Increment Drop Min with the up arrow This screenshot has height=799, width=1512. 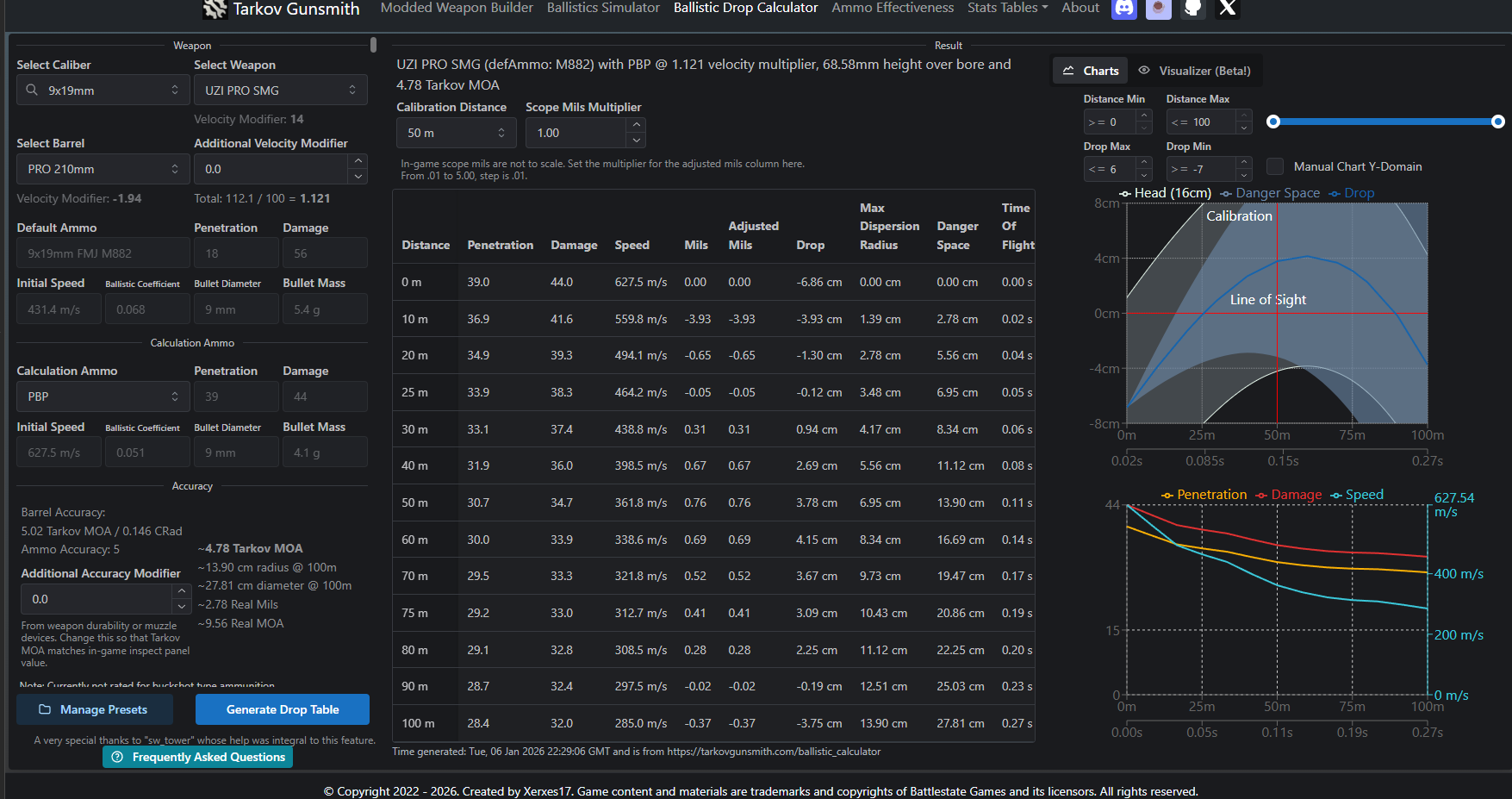1243,163
